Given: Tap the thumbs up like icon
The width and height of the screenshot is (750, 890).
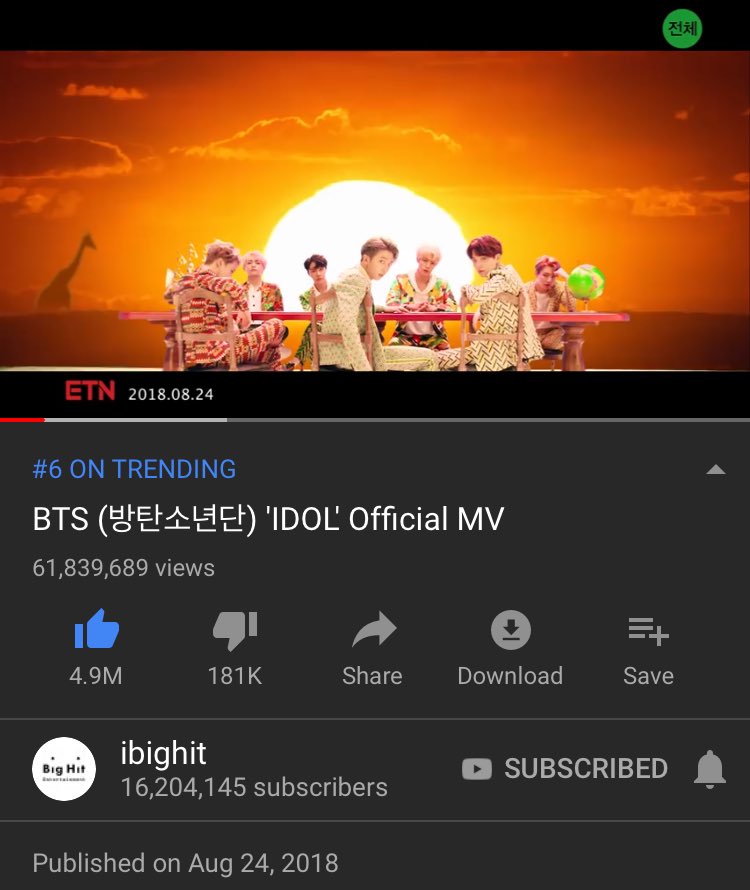Looking at the screenshot, I should pos(97,629).
